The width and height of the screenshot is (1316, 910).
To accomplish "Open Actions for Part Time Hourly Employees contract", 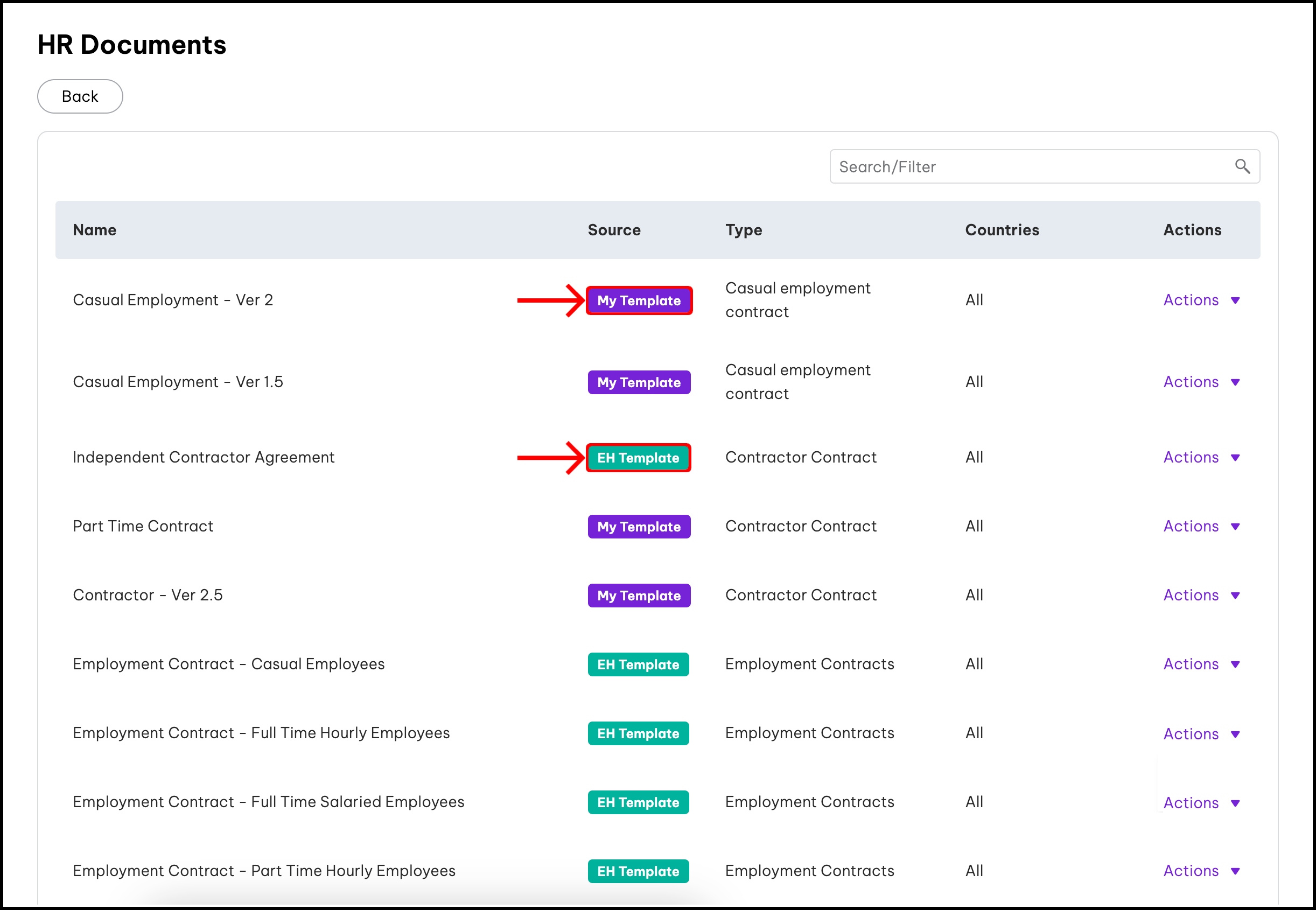I will click(x=1201, y=871).
